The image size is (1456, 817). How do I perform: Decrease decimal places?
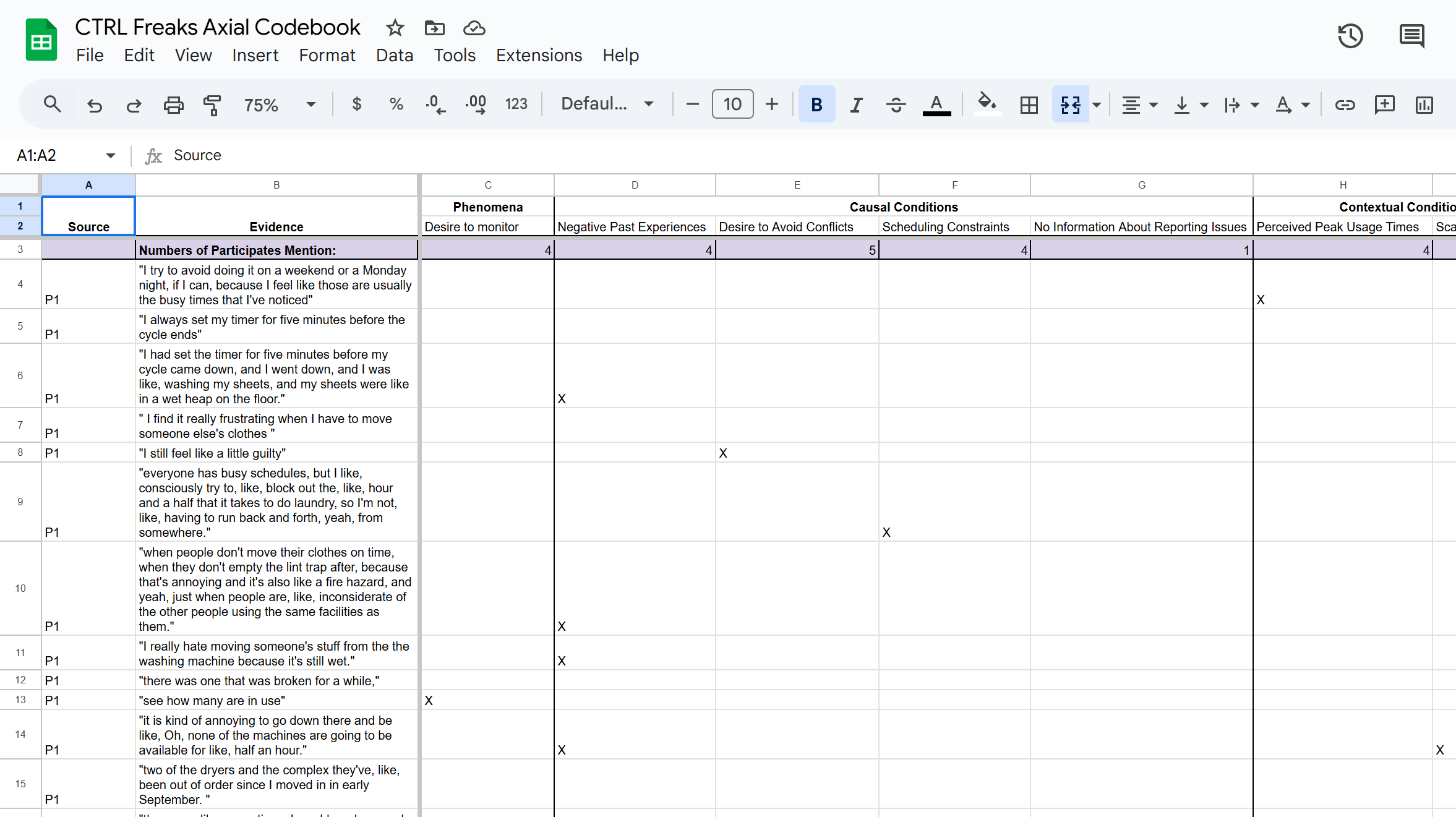point(435,104)
